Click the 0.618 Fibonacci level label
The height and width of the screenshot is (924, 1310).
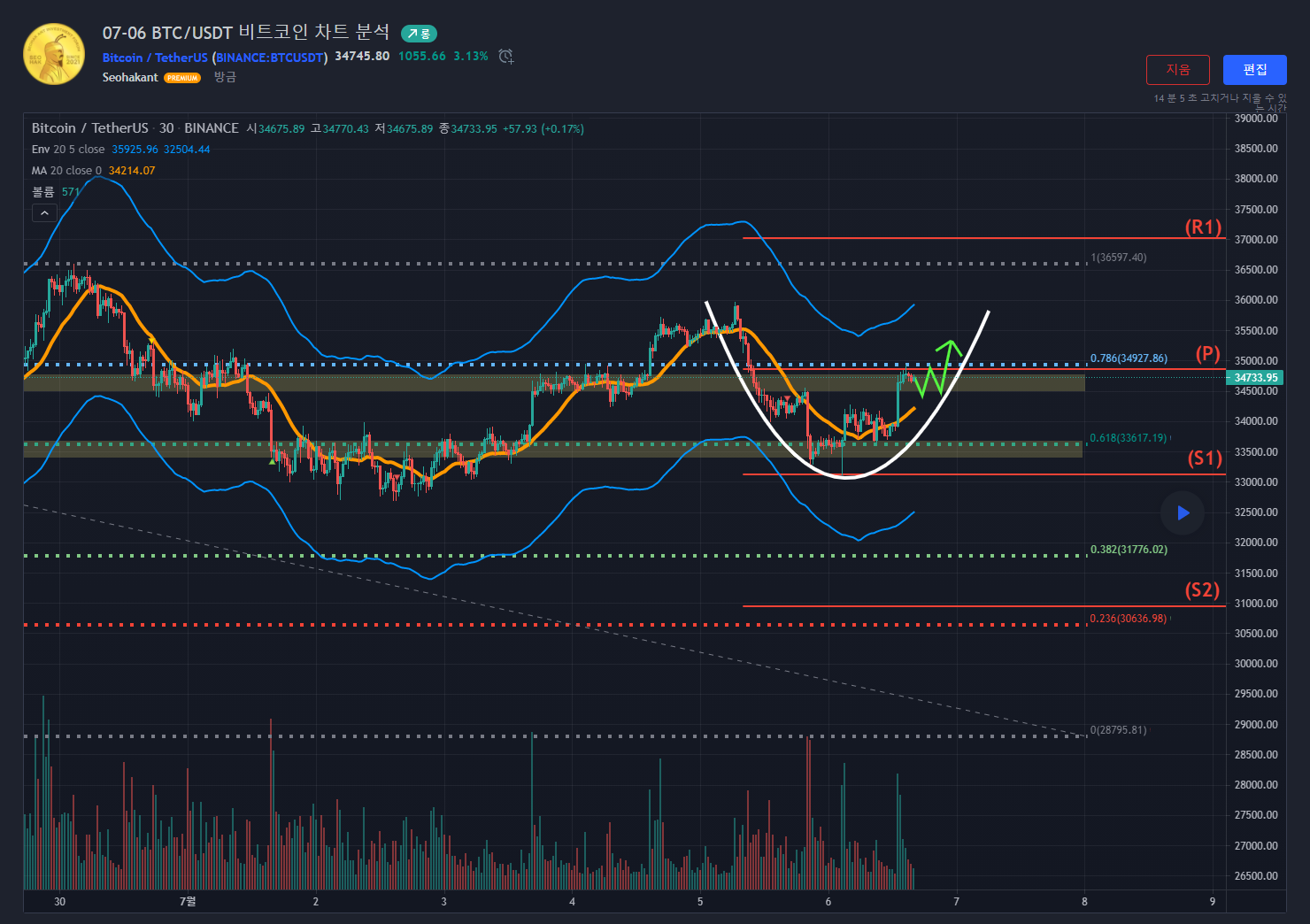(1128, 438)
